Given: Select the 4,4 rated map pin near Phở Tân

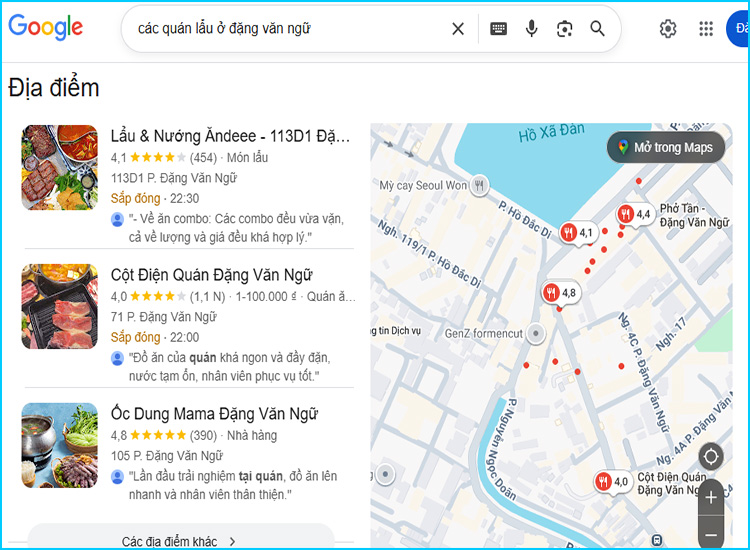Looking at the screenshot, I should 635,214.
